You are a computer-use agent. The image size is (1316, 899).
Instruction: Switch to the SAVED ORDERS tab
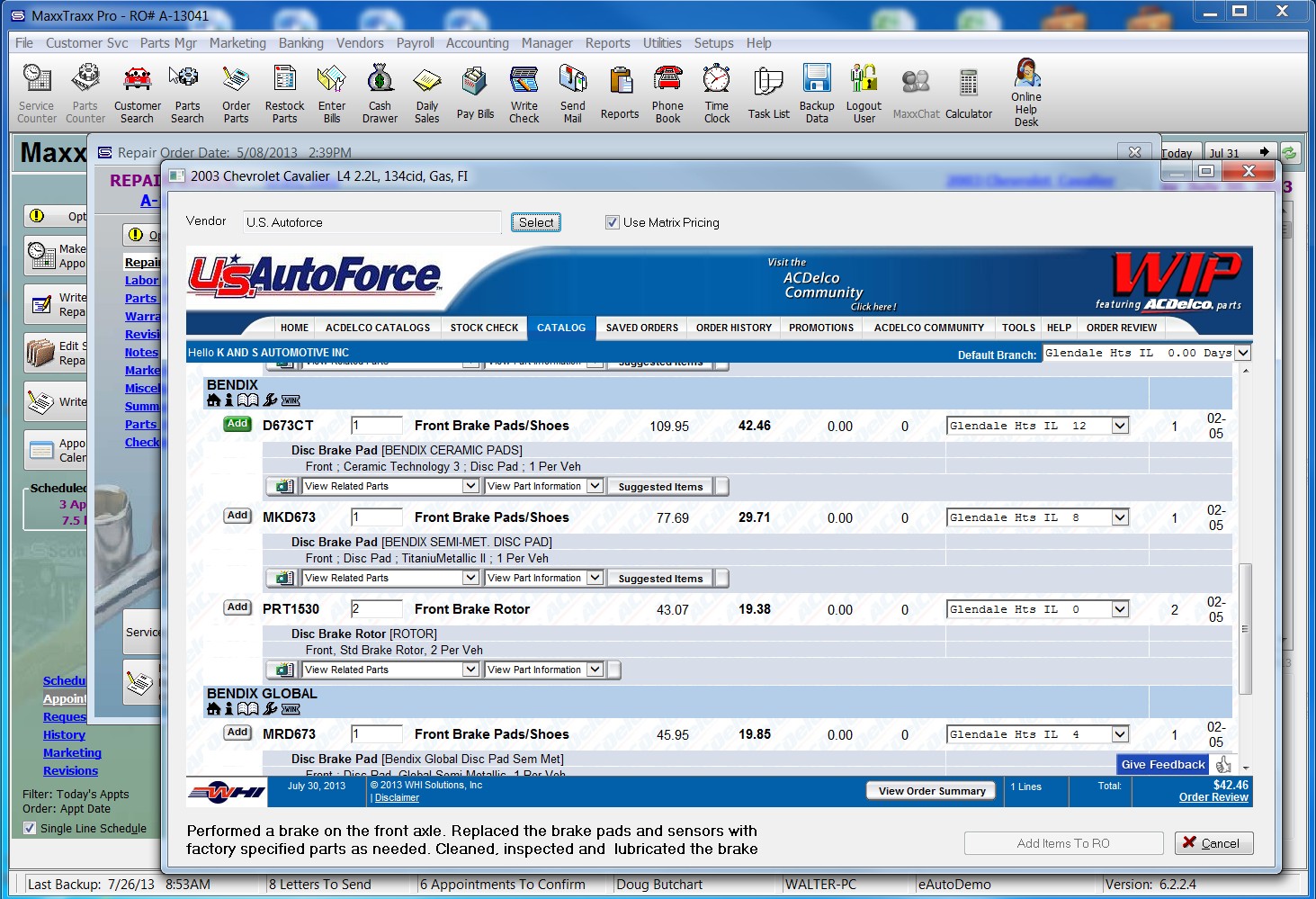642,328
